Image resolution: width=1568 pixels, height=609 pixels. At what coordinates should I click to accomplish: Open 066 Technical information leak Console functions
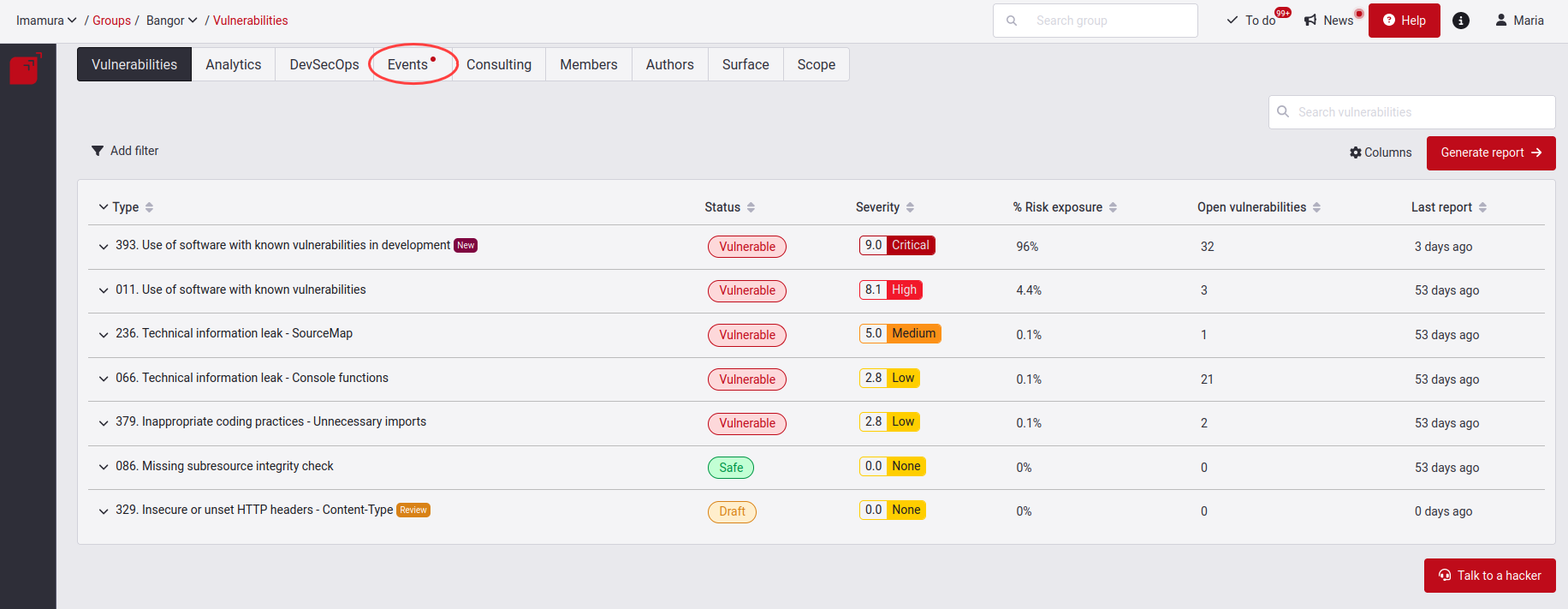point(252,378)
